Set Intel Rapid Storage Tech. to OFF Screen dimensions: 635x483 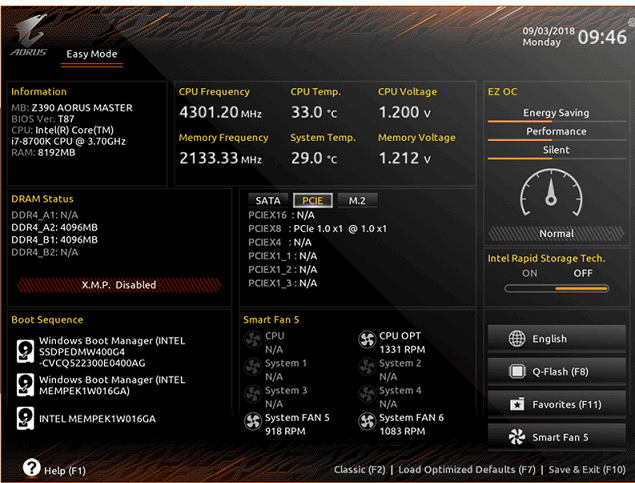[x=583, y=273]
